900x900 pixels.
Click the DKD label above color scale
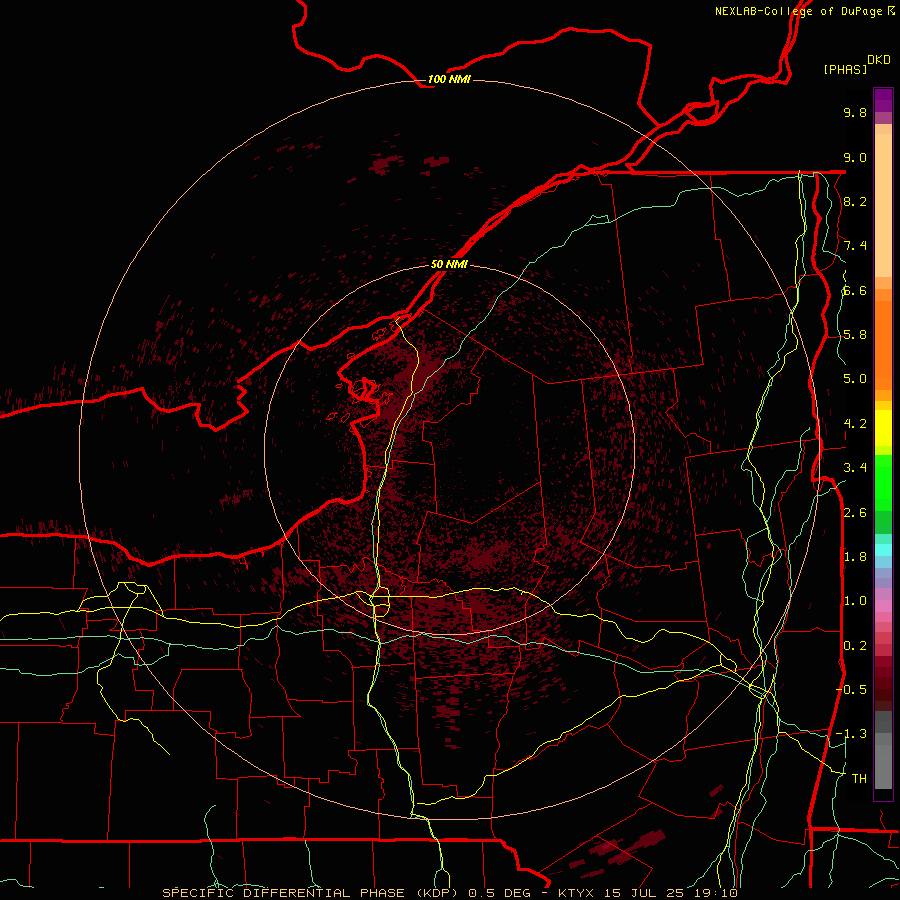(879, 60)
